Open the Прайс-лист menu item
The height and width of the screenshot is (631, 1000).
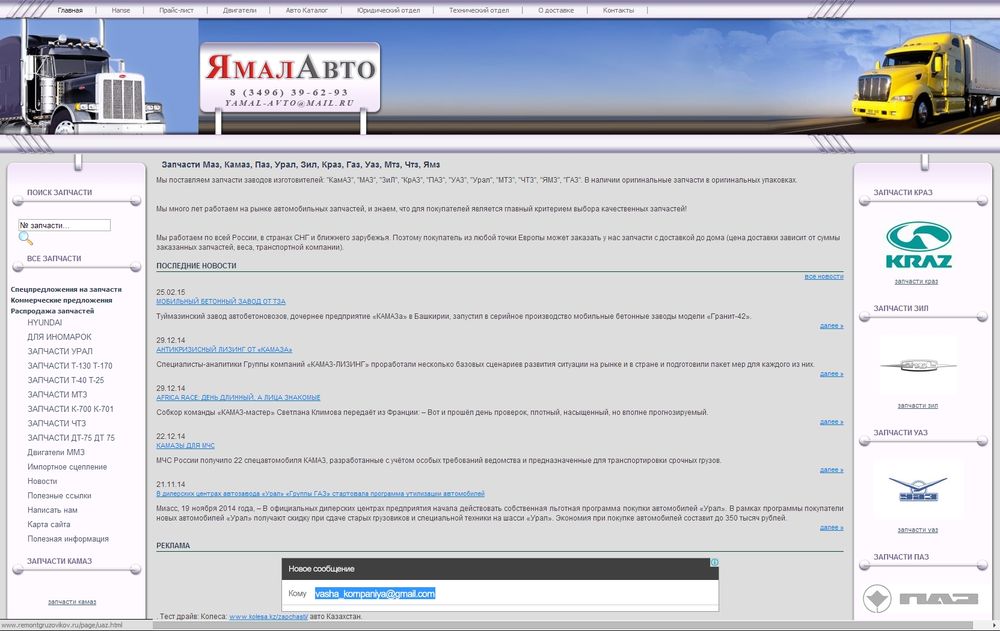pos(177,10)
